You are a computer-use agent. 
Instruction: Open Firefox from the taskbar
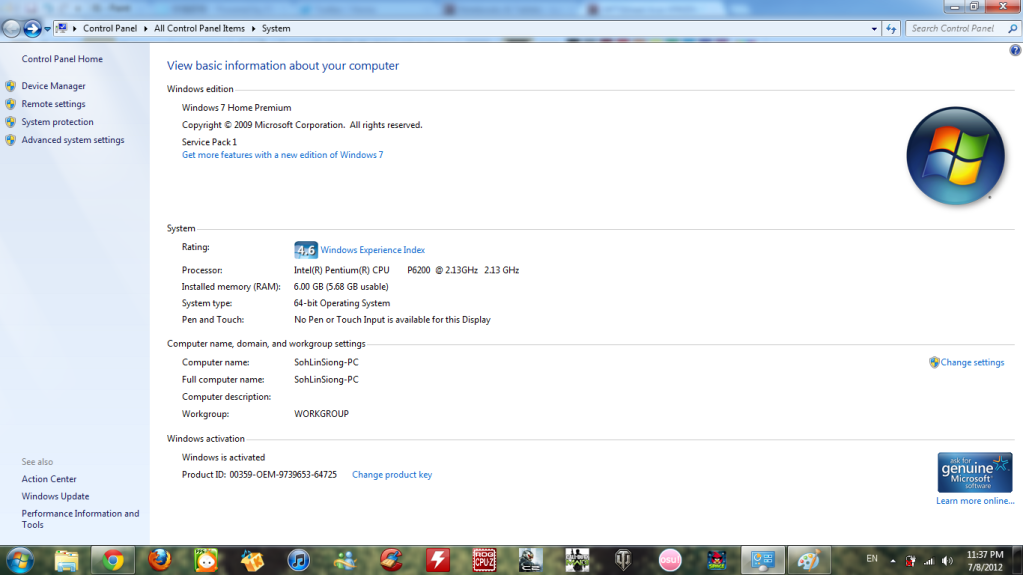[x=159, y=560]
